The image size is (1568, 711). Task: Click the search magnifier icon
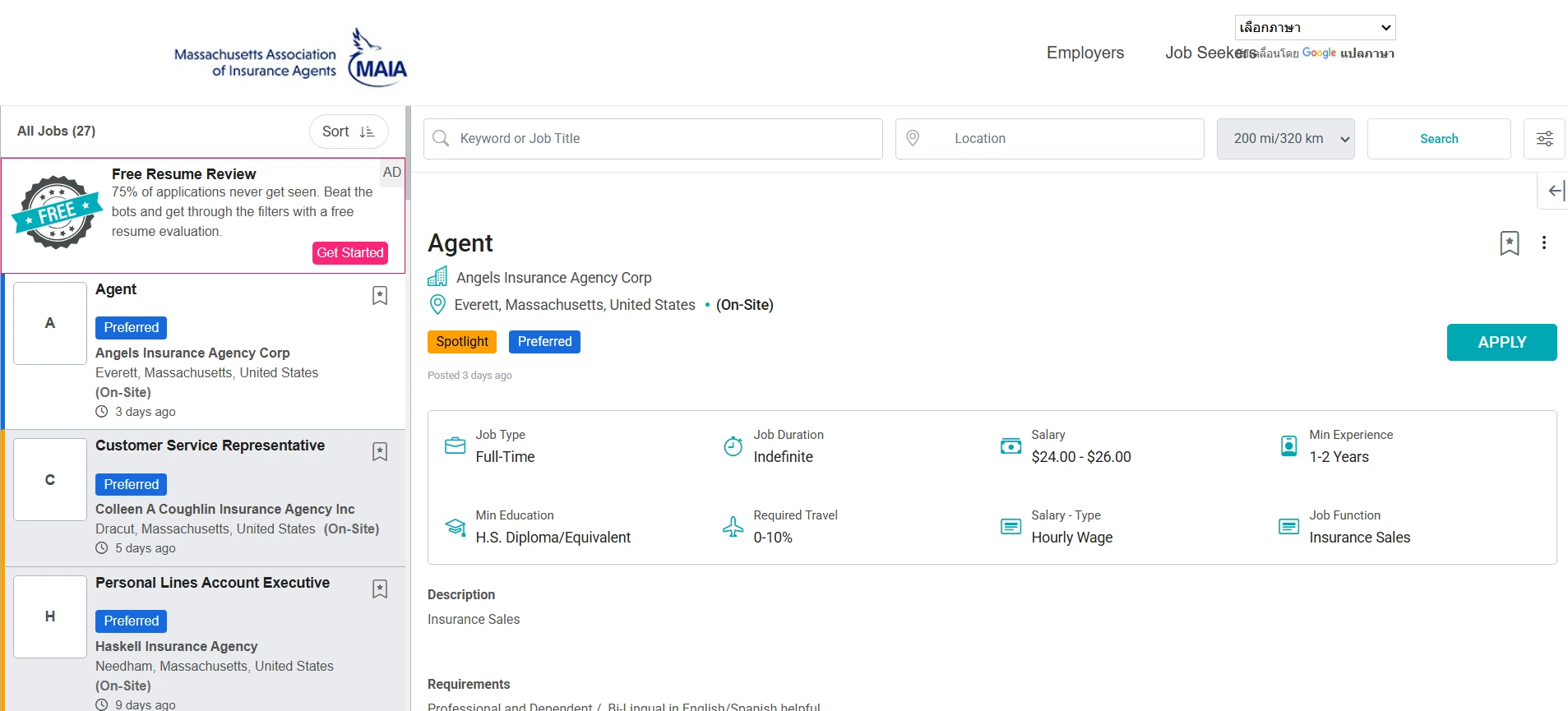click(x=441, y=138)
